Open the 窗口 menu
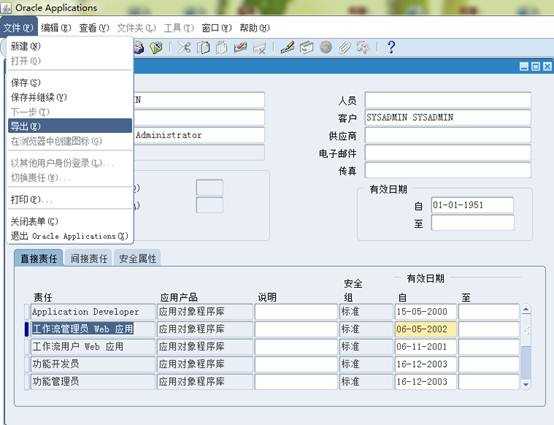Viewport: 554px width, 425px height. (217, 27)
